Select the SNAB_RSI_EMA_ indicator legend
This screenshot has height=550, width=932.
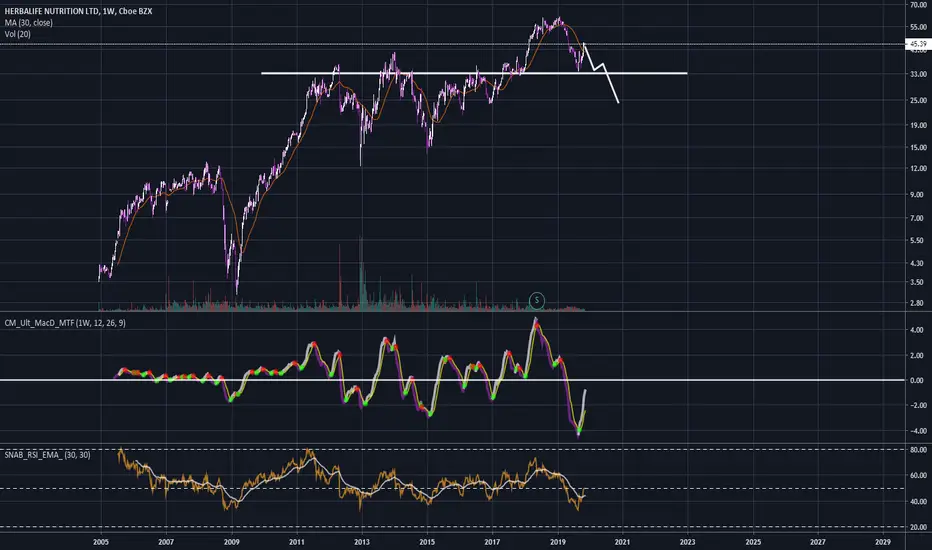(48, 455)
